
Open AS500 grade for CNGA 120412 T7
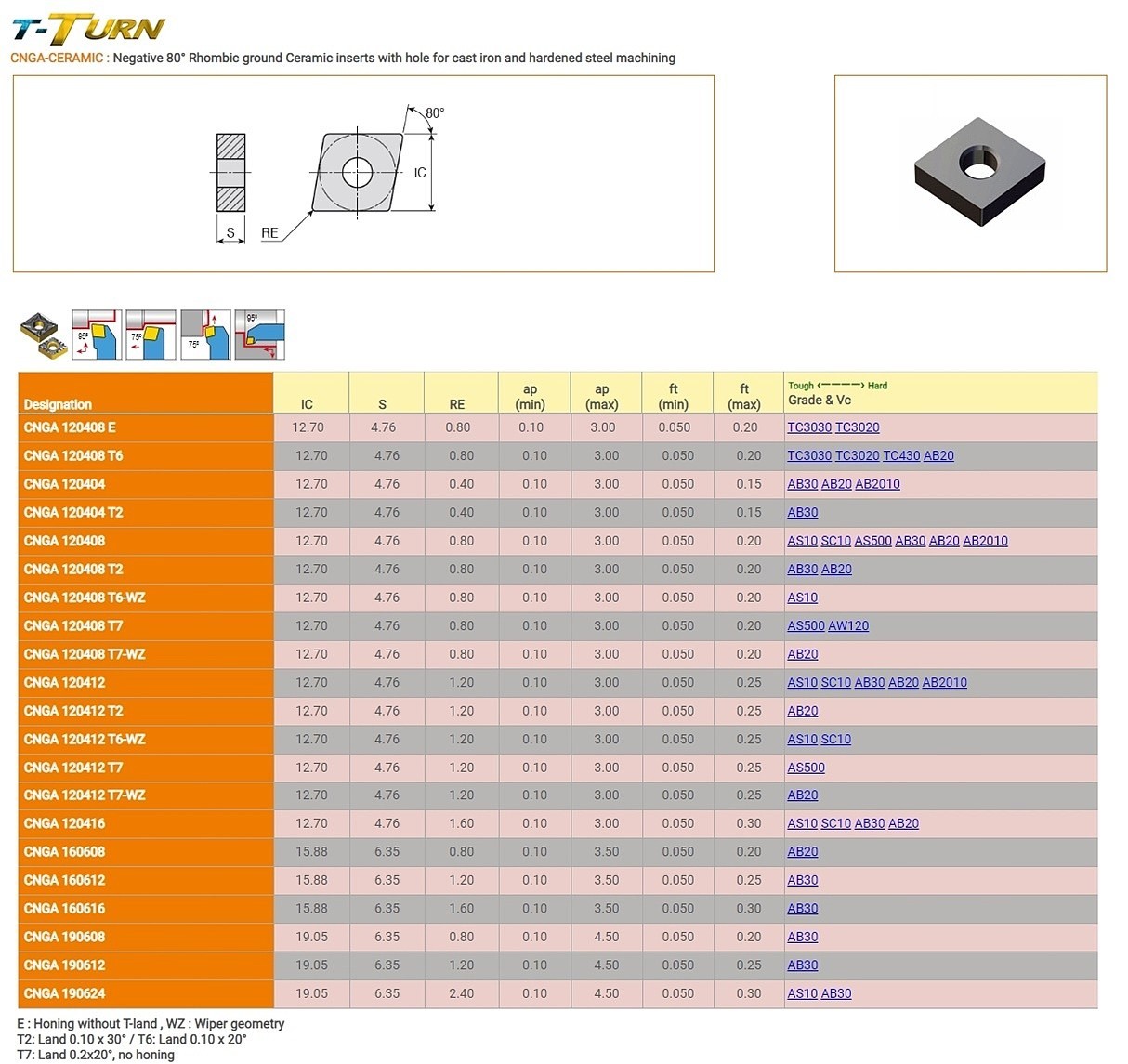[x=806, y=768]
